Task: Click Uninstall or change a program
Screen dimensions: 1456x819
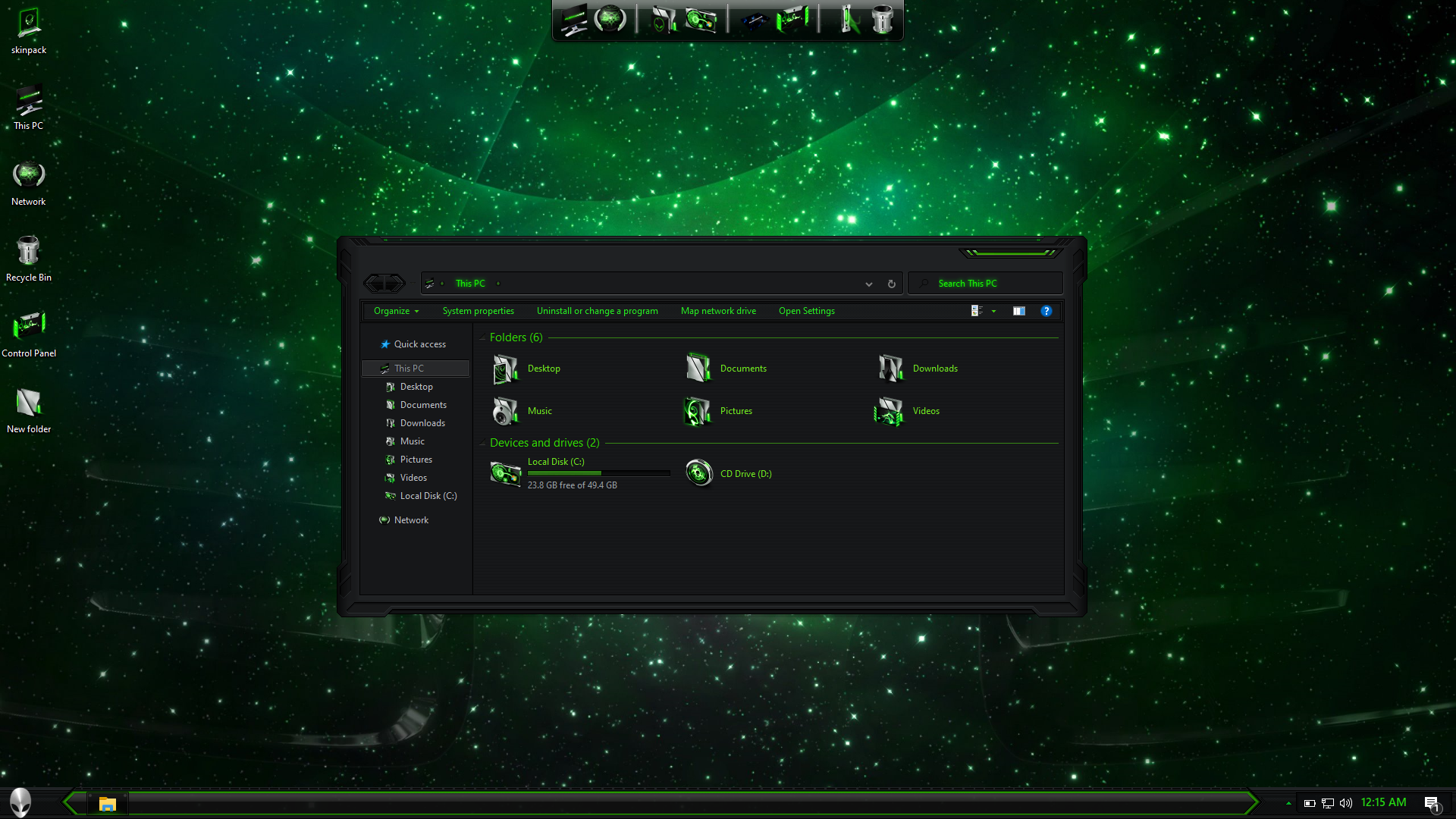Action: pos(597,311)
